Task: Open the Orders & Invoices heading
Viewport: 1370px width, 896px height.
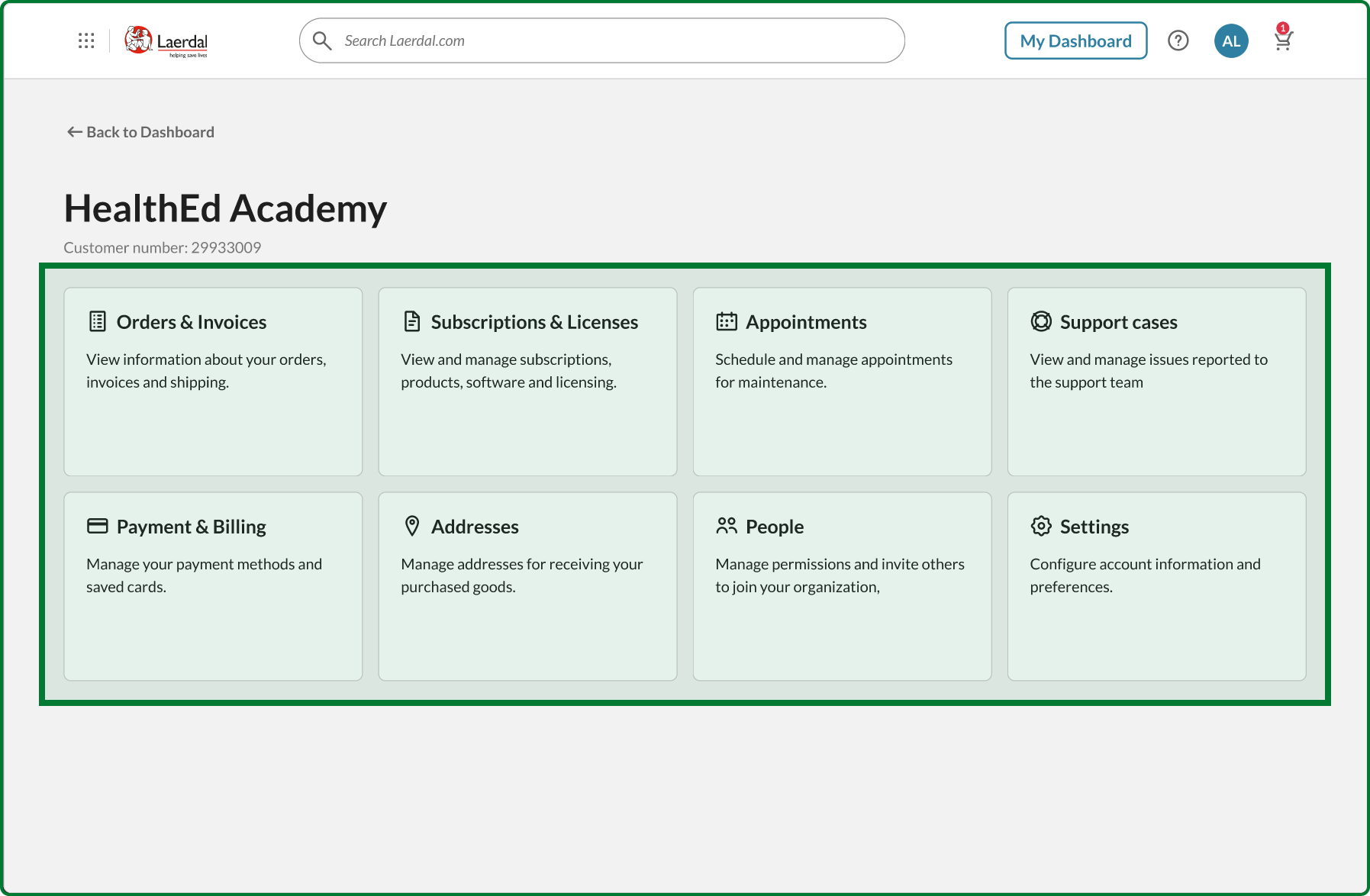Action: click(192, 322)
